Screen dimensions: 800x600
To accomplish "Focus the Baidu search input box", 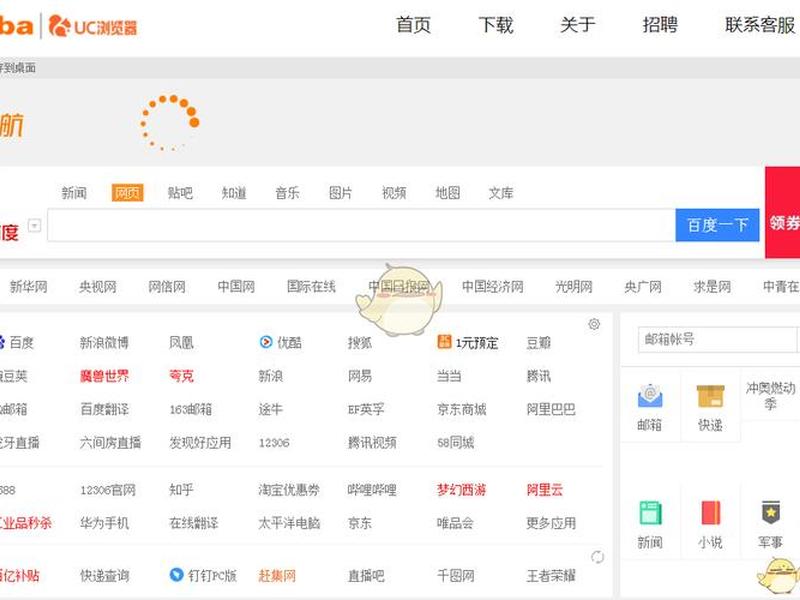I will coord(361,225).
